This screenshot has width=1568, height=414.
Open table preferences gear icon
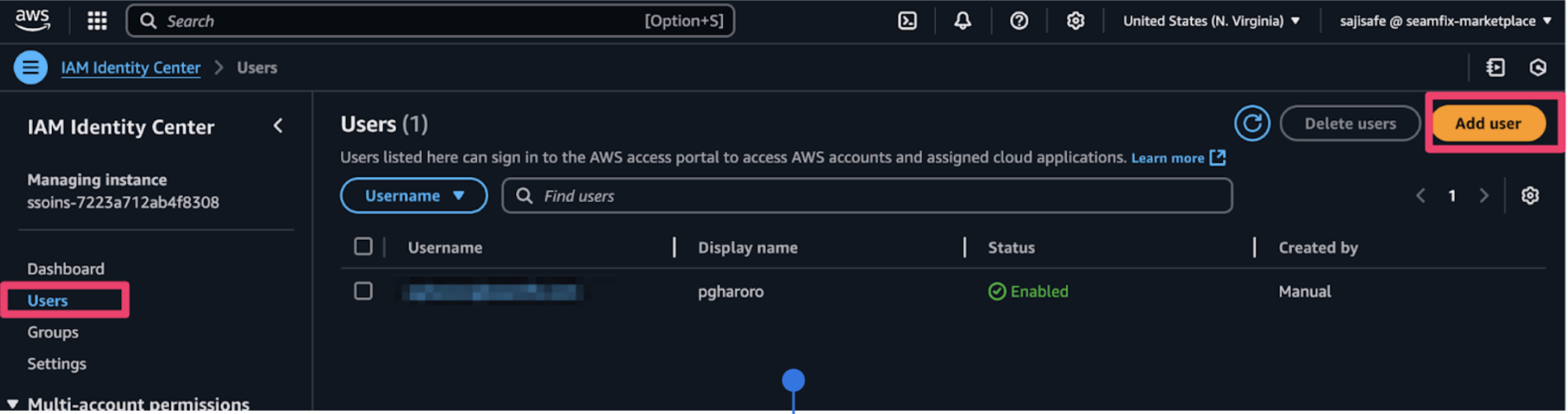(1530, 195)
